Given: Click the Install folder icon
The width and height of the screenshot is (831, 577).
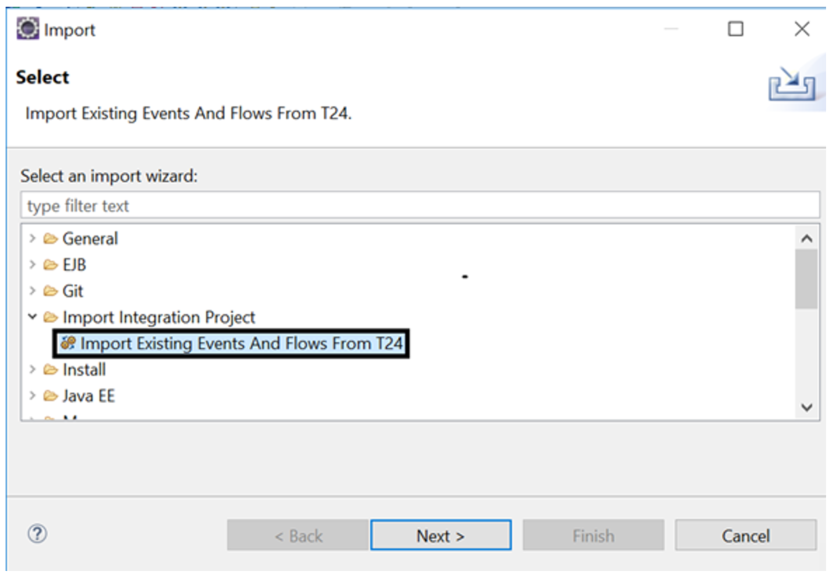Looking at the screenshot, I should 50,370.
